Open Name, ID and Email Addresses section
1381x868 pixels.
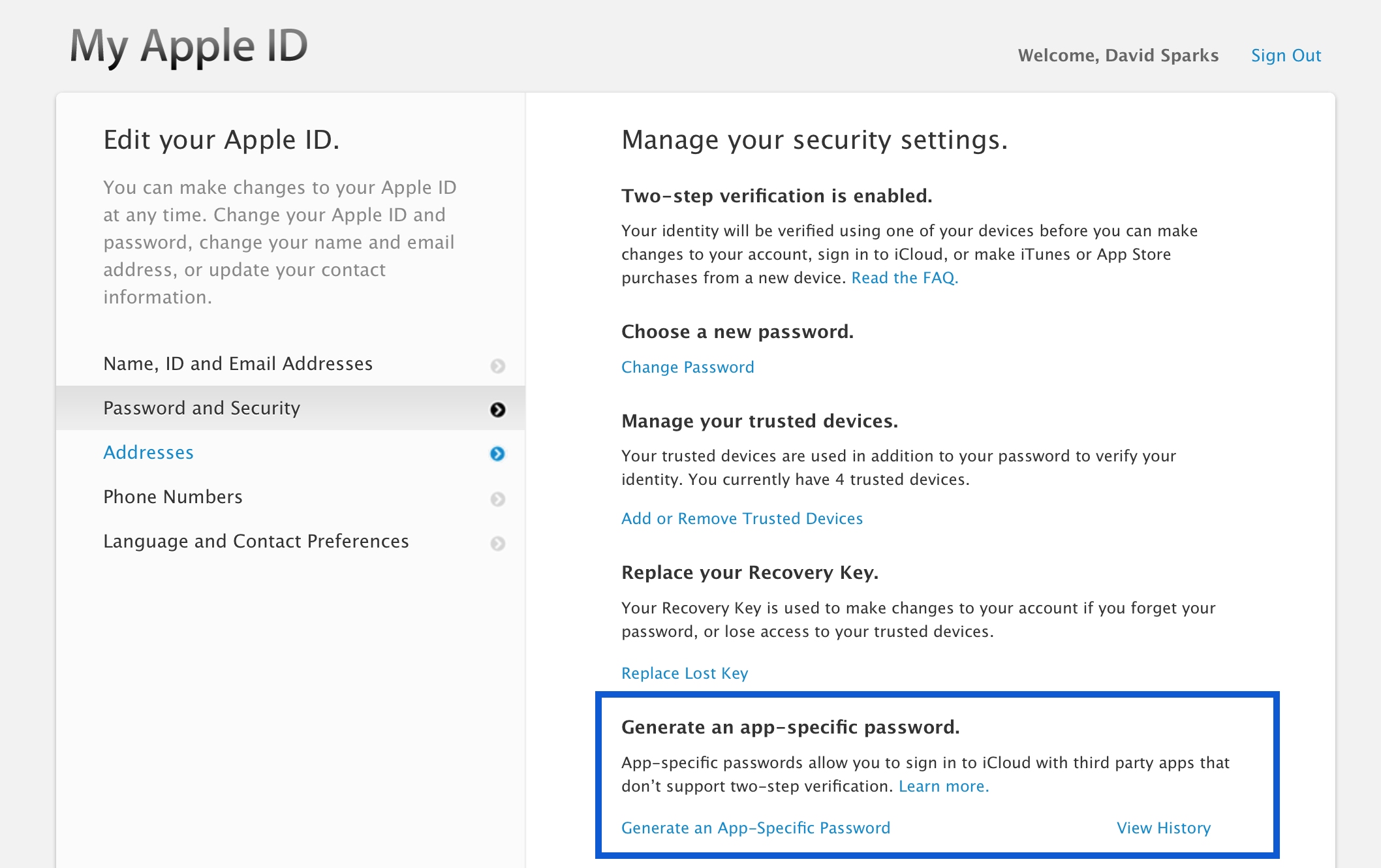click(x=290, y=364)
